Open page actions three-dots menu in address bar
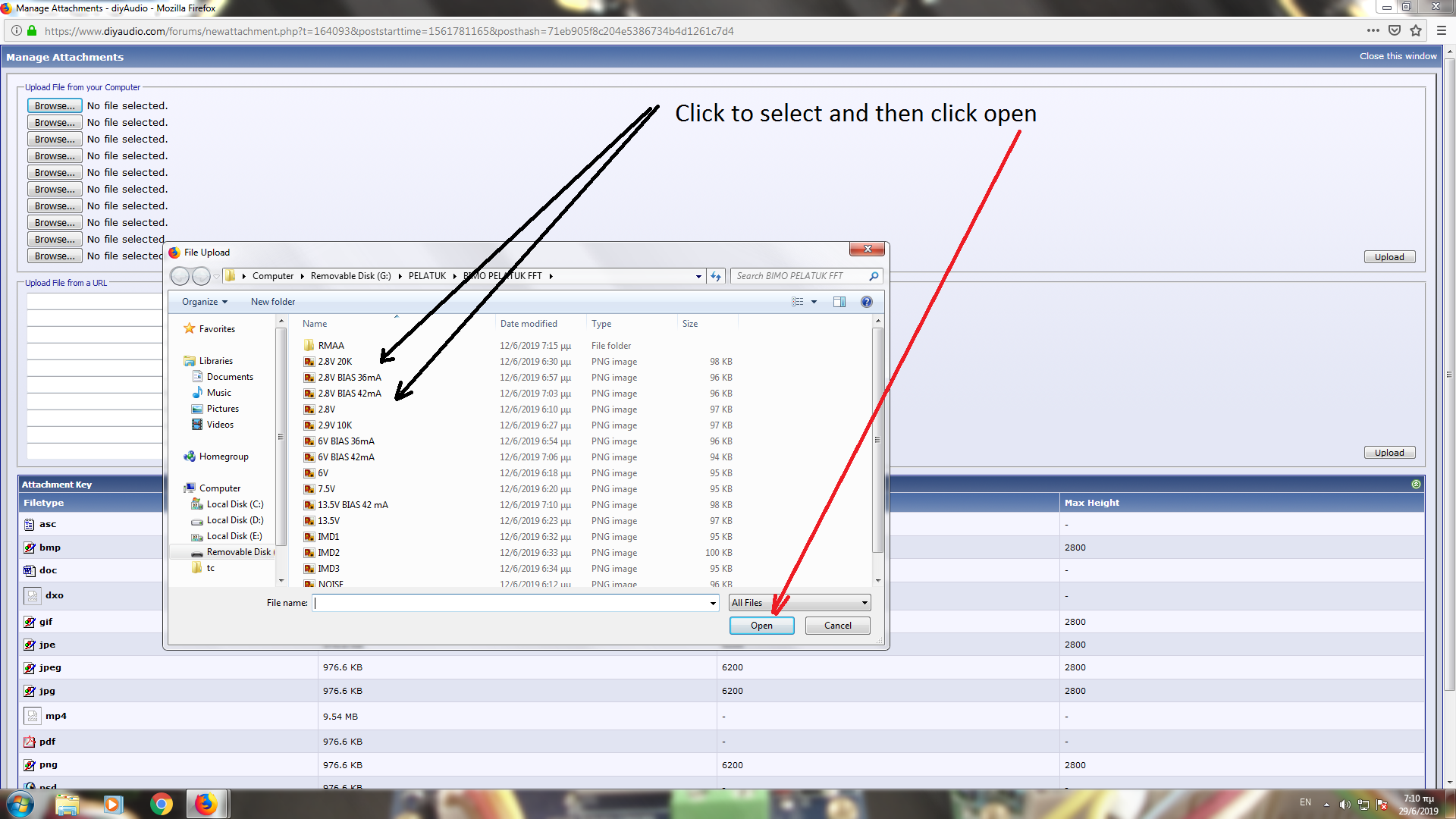 click(x=1373, y=31)
